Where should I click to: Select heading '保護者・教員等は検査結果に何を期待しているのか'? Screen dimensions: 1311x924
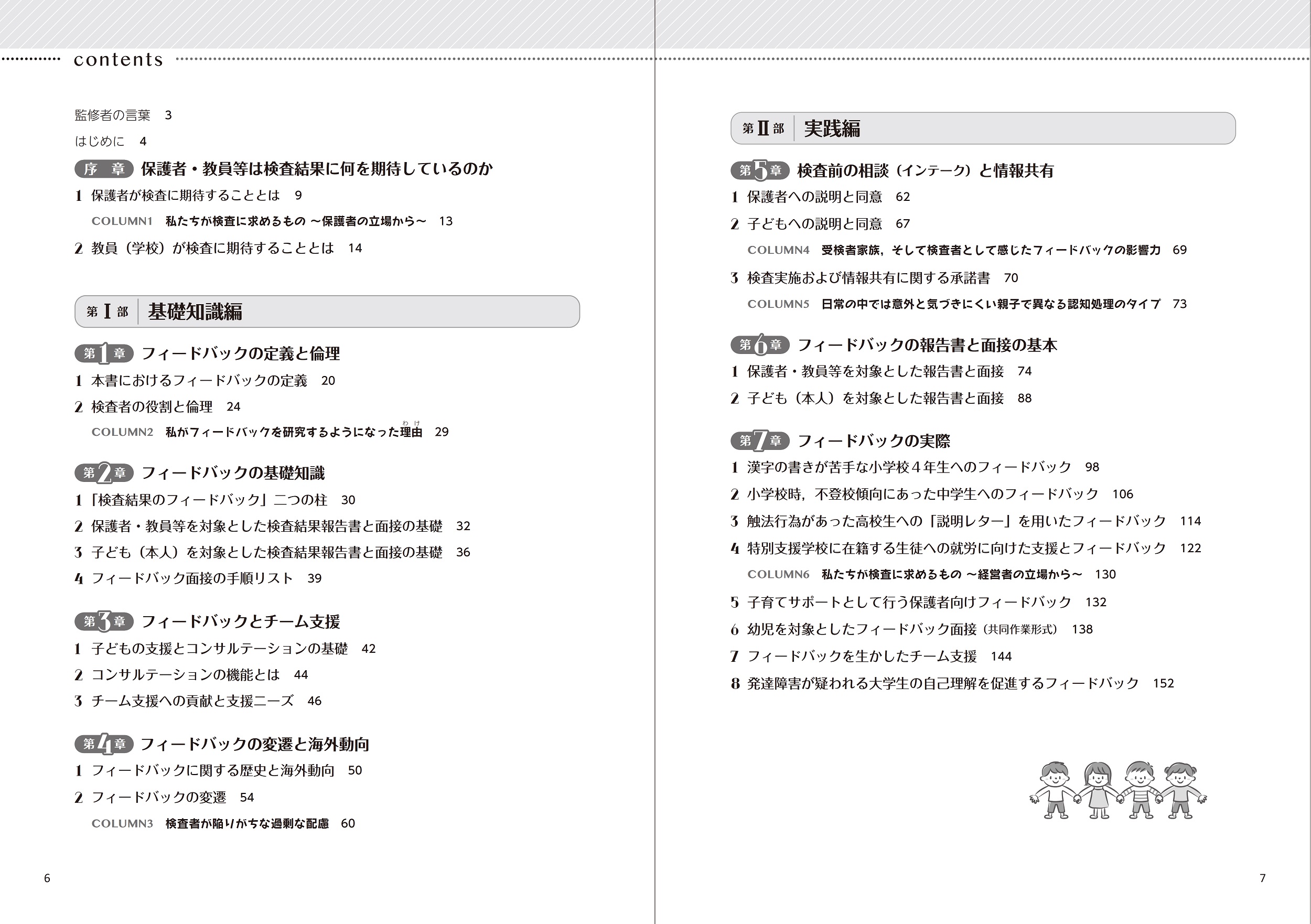pyautogui.click(x=317, y=169)
